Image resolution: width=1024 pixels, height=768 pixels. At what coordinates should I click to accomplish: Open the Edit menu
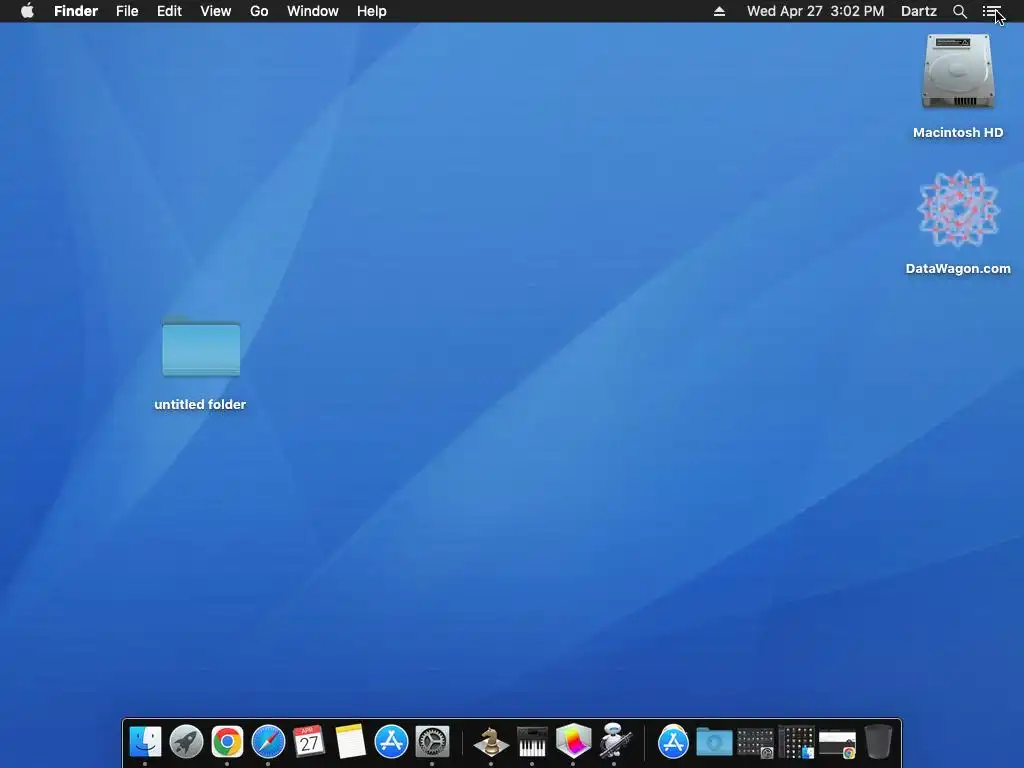tap(169, 11)
